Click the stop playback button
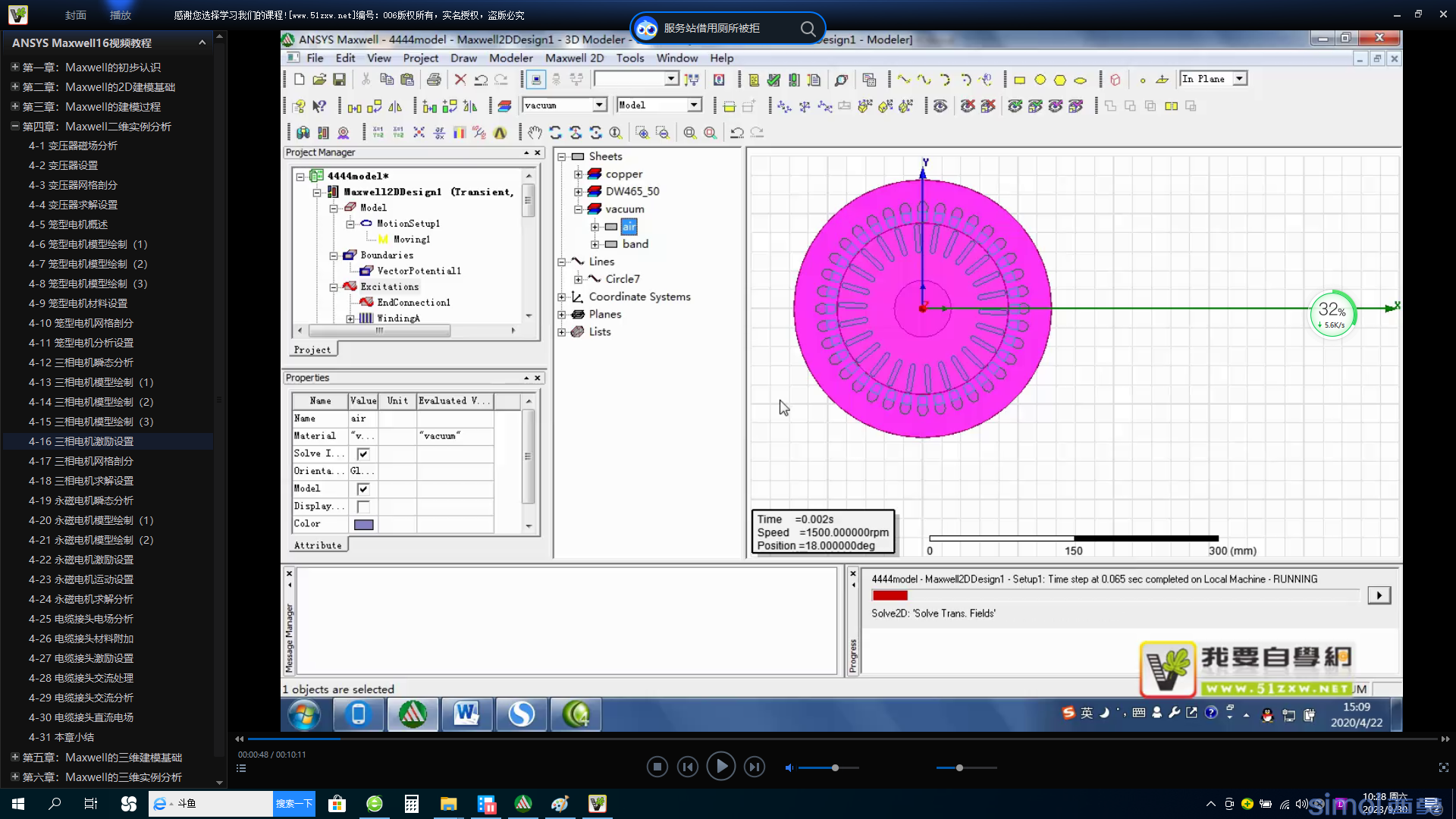The image size is (1456, 819). (657, 767)
